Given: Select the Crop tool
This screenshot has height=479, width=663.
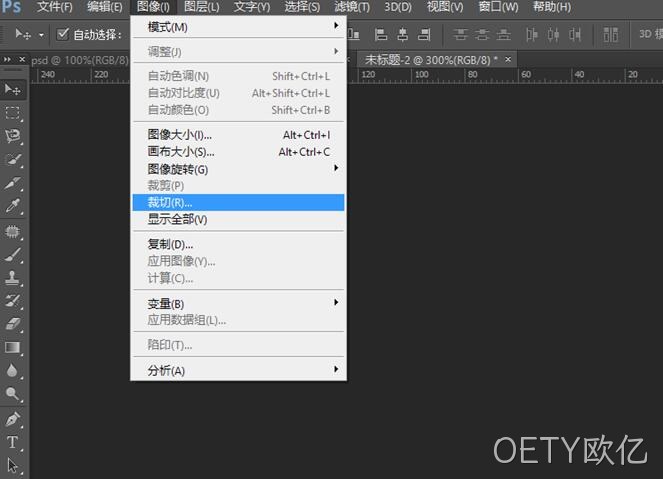Looking at the screenshot, I should pos(12,183).
